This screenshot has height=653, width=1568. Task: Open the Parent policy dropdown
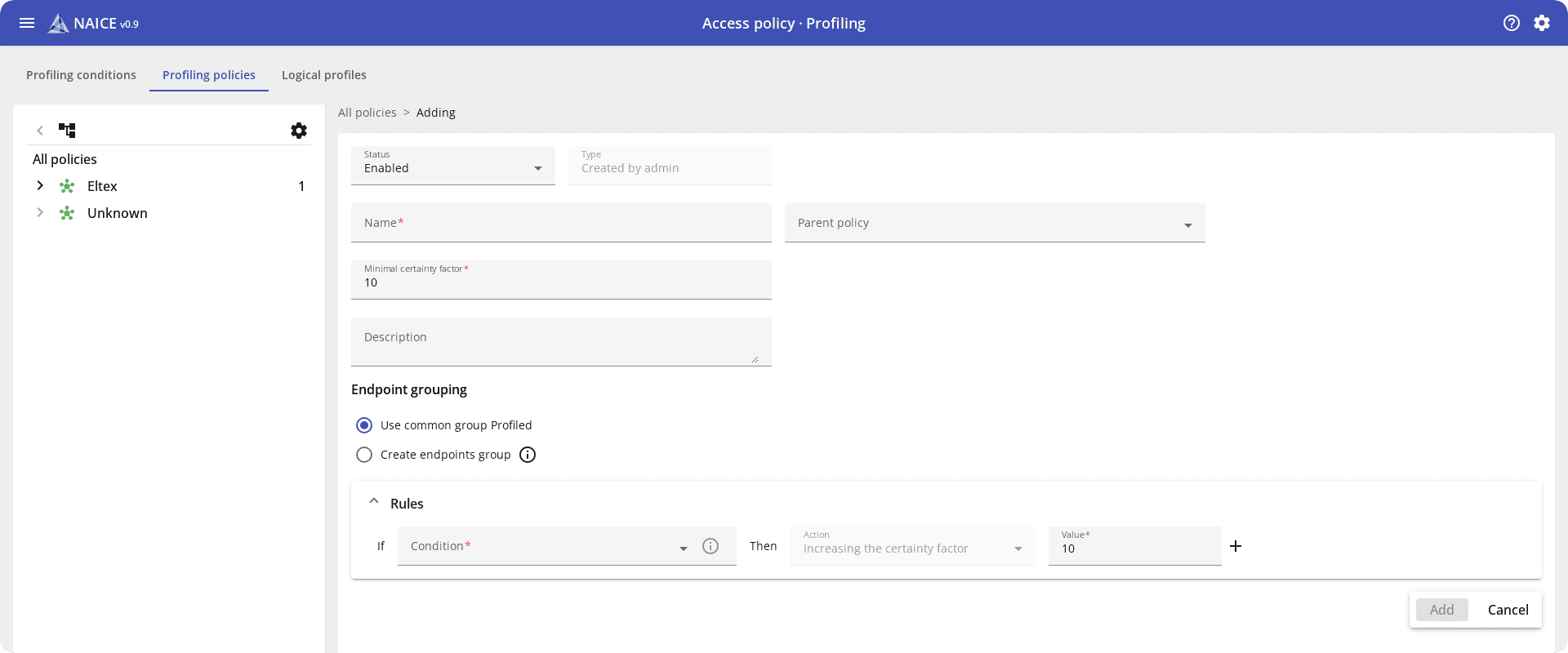pyautogui.click(x=994, y=223)
